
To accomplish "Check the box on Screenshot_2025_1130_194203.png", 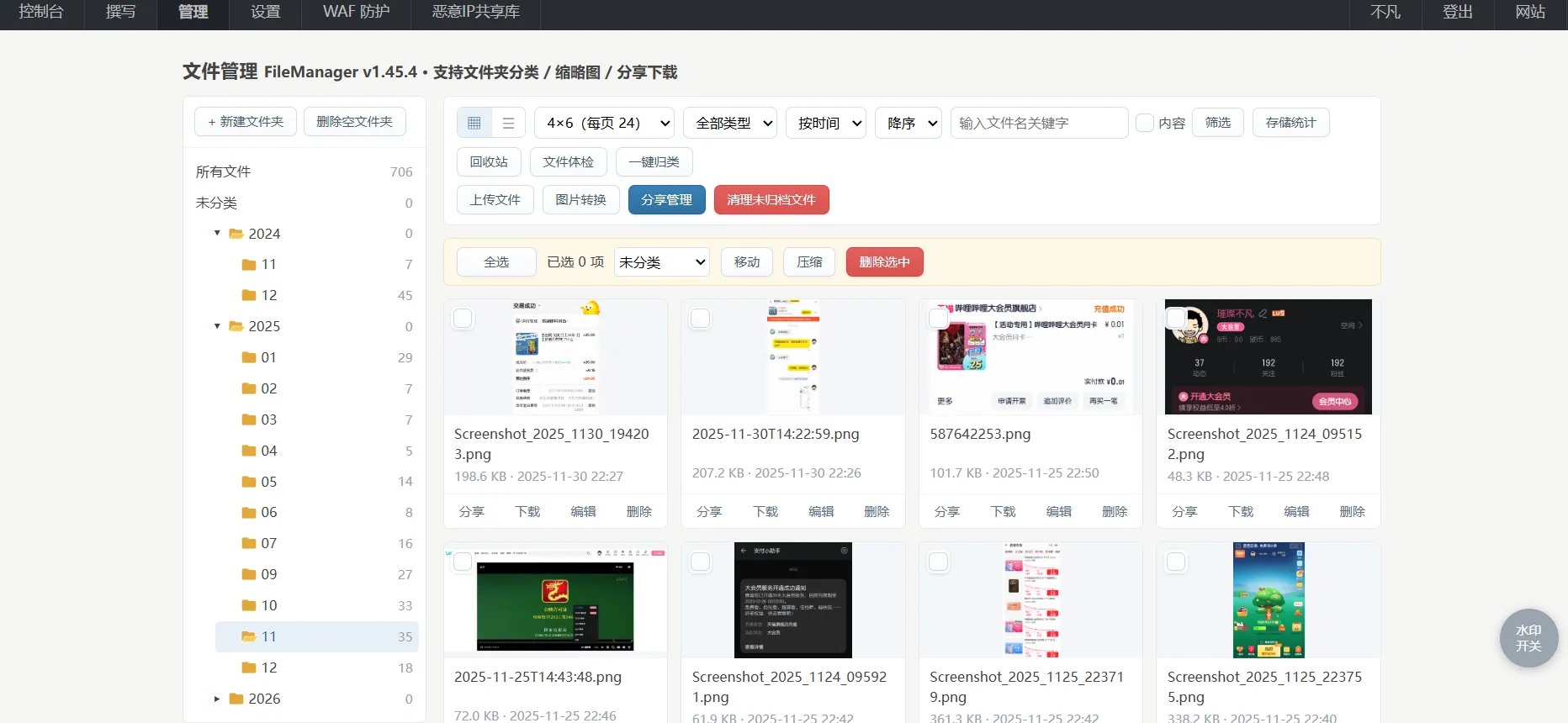I will 463,319.
